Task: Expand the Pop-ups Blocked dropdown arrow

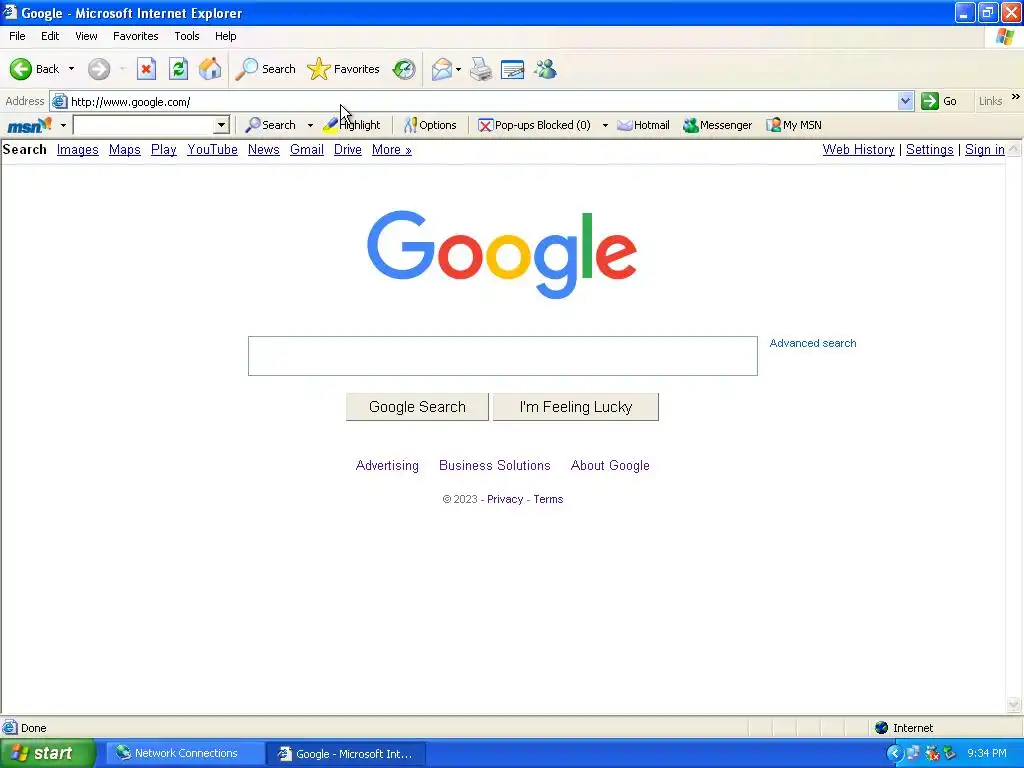Action: point(605,125)
